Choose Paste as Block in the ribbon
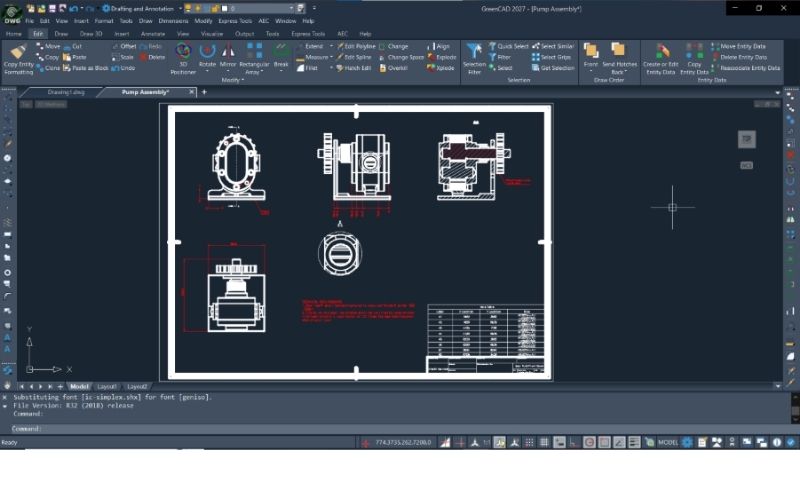800x500 pixels. click(x=86, y=68)
